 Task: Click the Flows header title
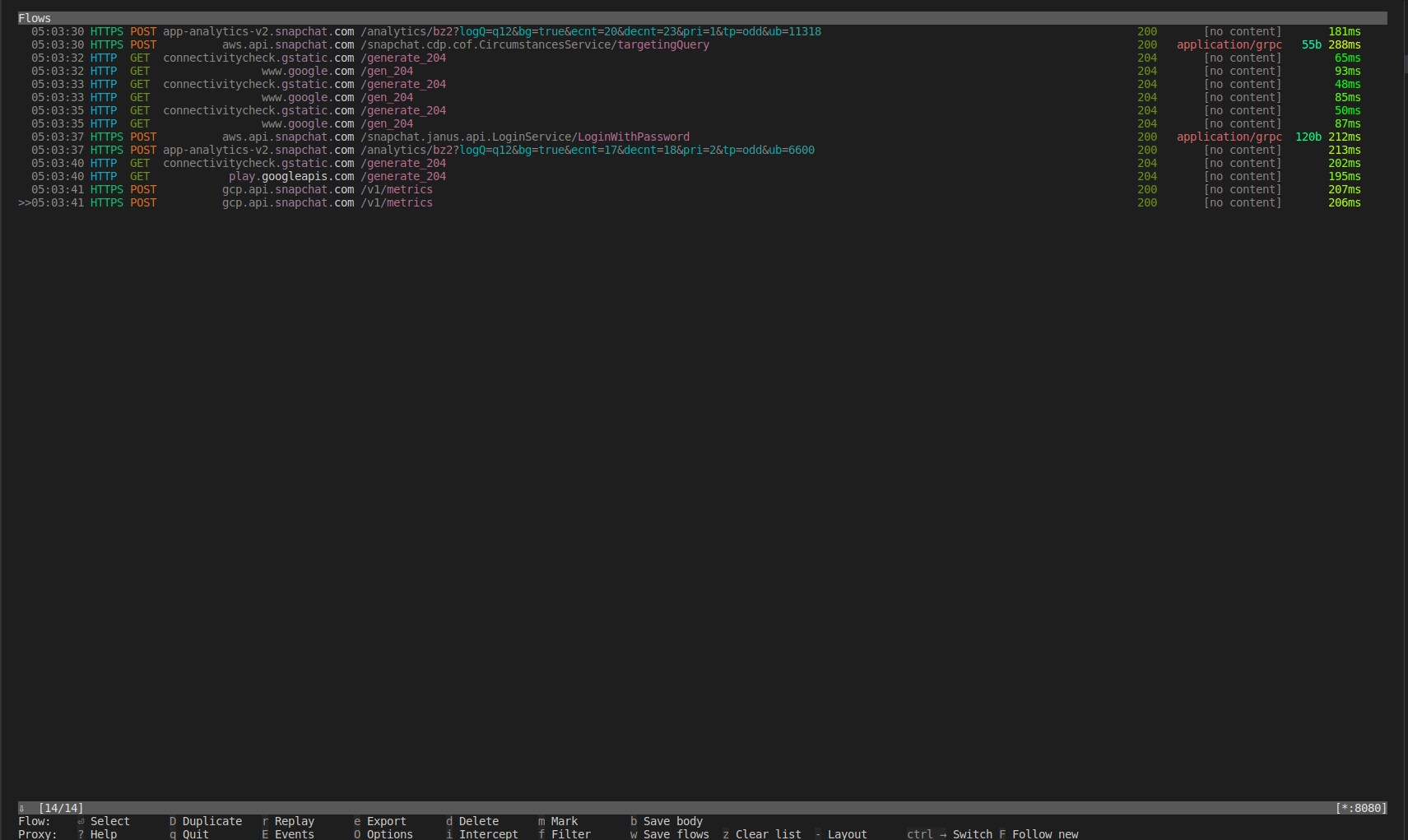tap(35, 18)
